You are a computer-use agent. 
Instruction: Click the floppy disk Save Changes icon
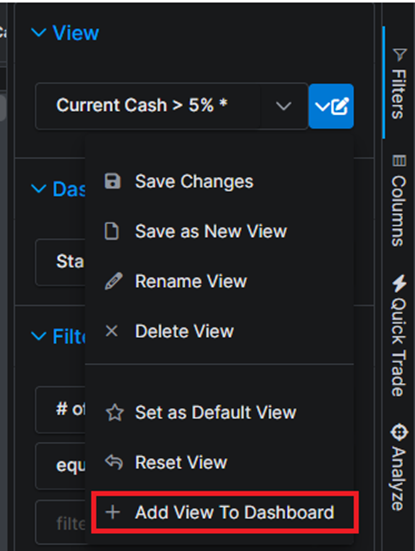coord(112,181)
